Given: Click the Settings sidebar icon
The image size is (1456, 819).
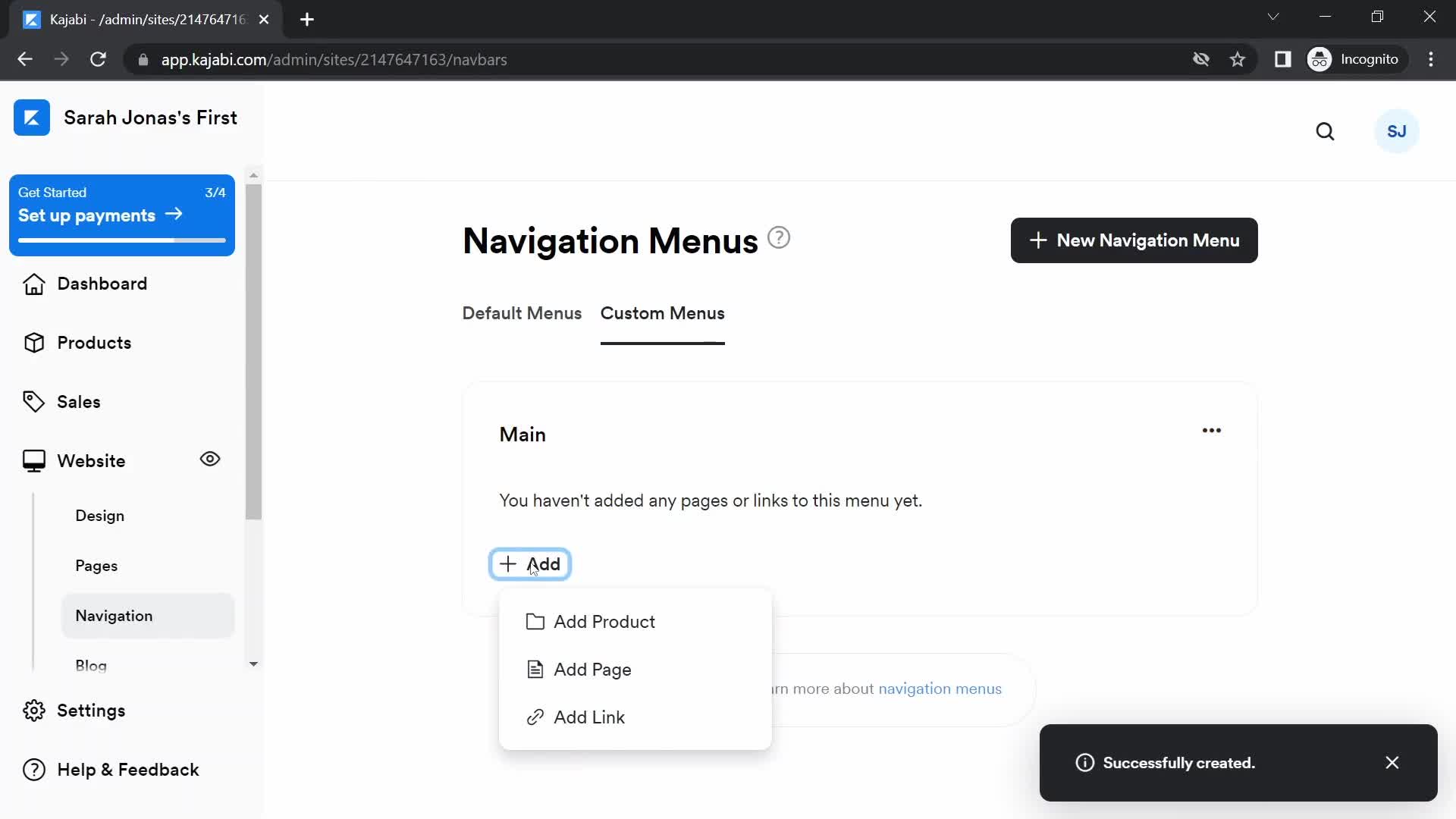Looking at the screenshot, I should [x=35, y=710].
